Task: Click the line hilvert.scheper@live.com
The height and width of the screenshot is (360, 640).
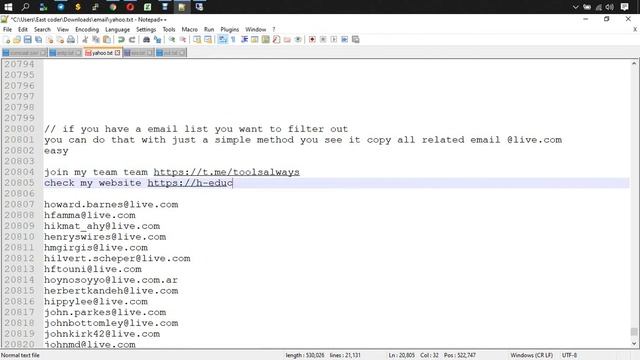Action: coord(117,258)
